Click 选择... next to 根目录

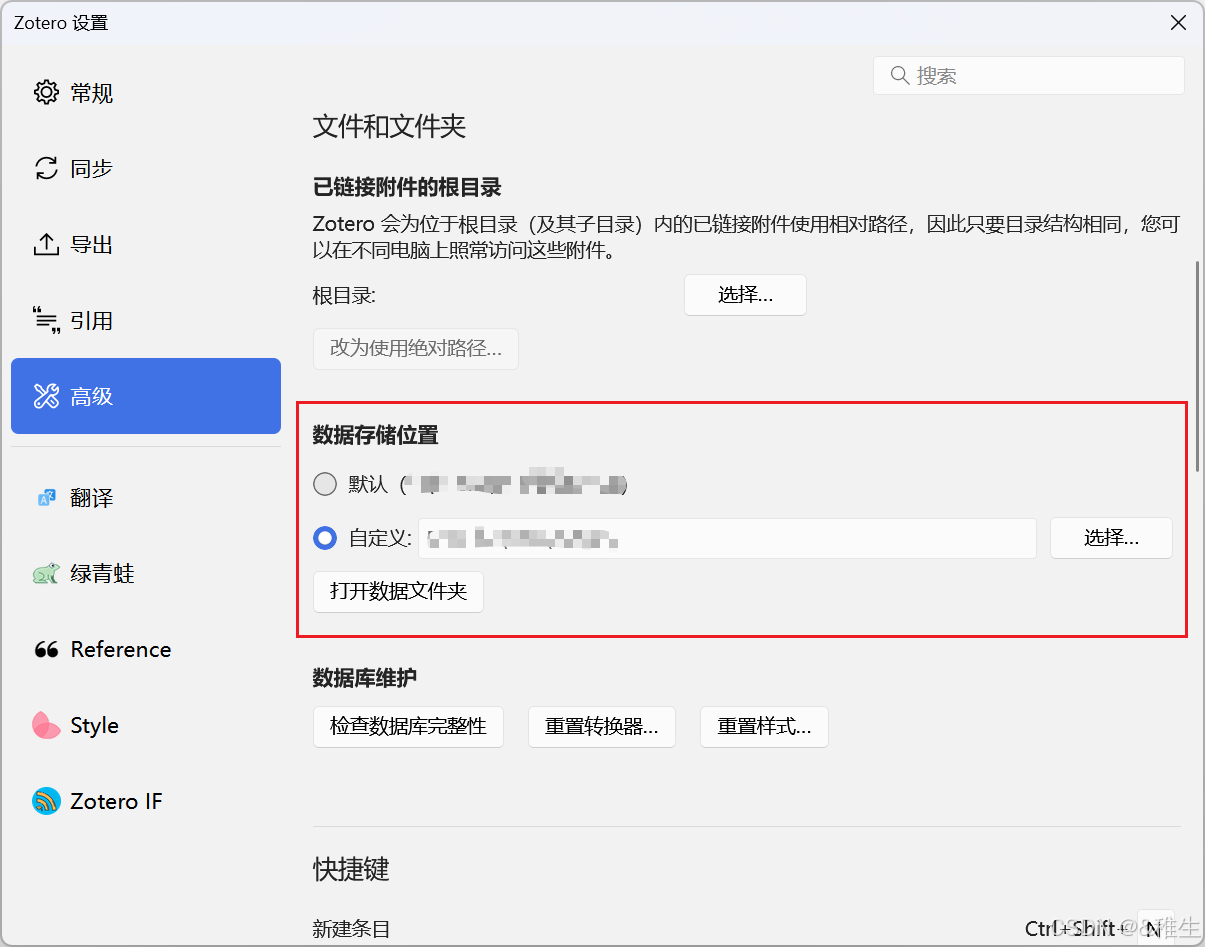(x=745, y=295)
